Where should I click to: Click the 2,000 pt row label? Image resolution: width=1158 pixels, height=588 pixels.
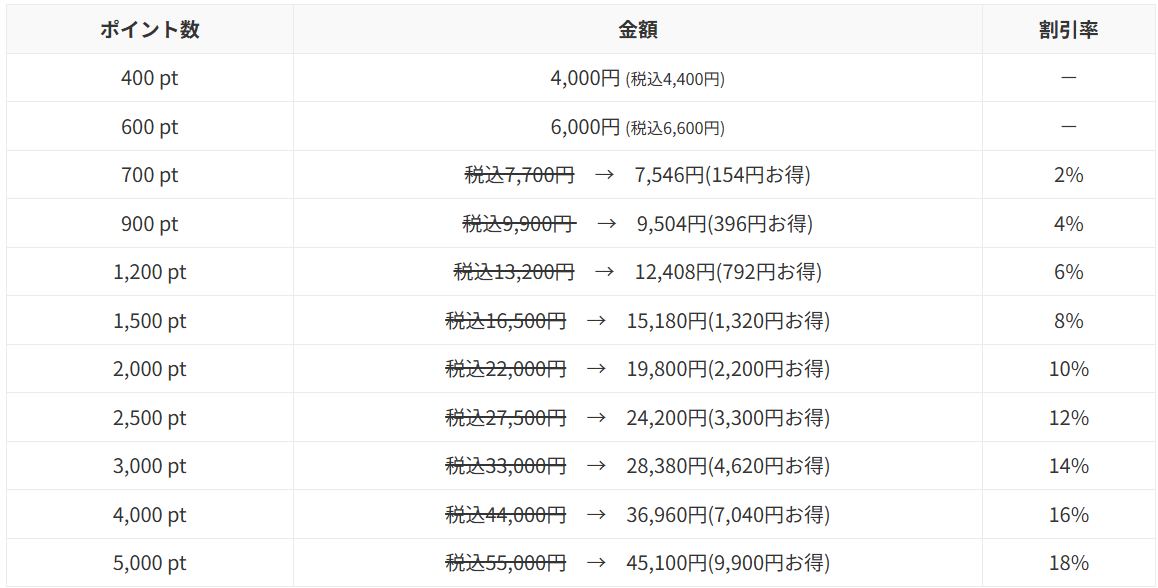click(x=150, y=369)
